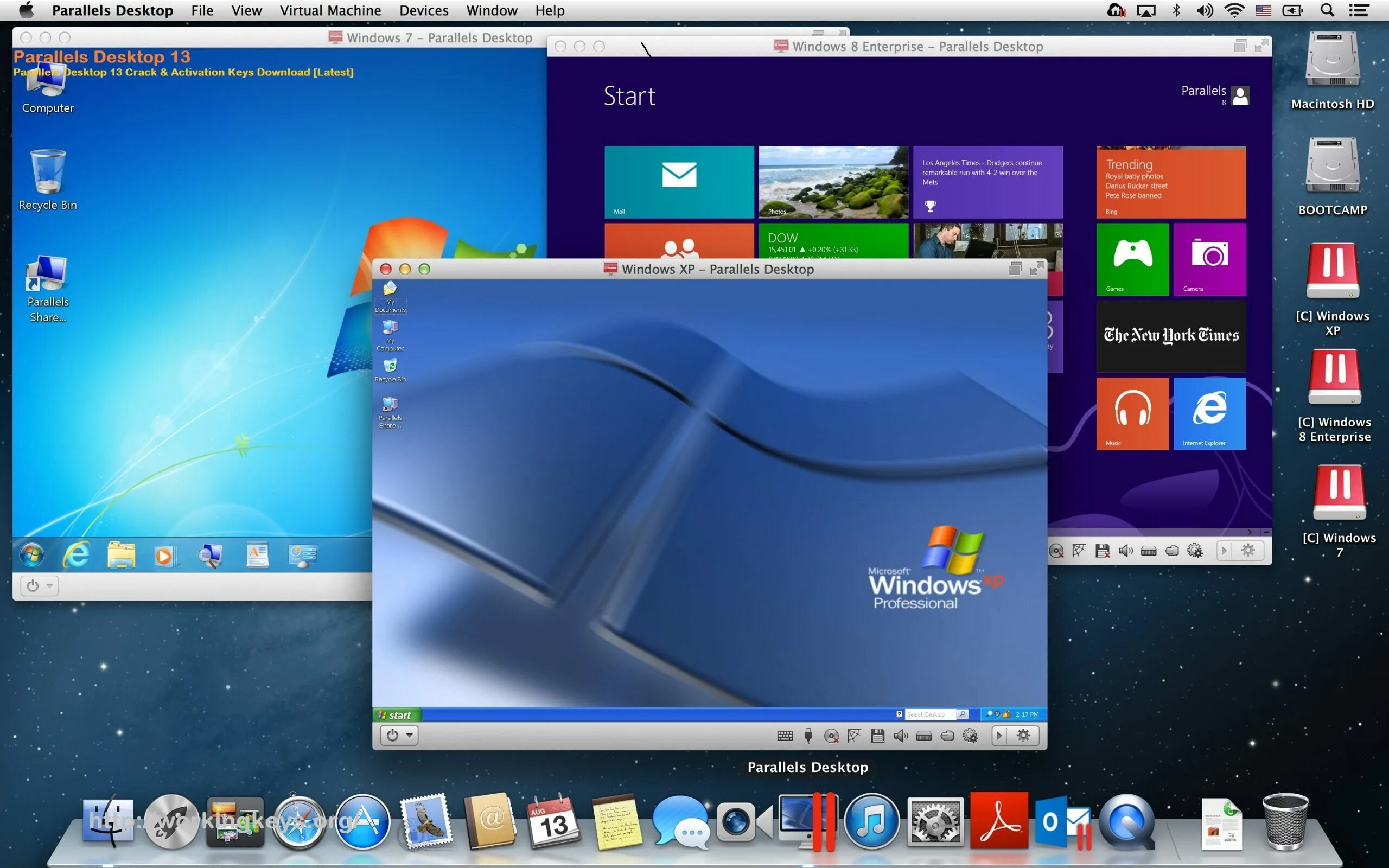
Task: Click the XP start button
Action: point(396,714)
